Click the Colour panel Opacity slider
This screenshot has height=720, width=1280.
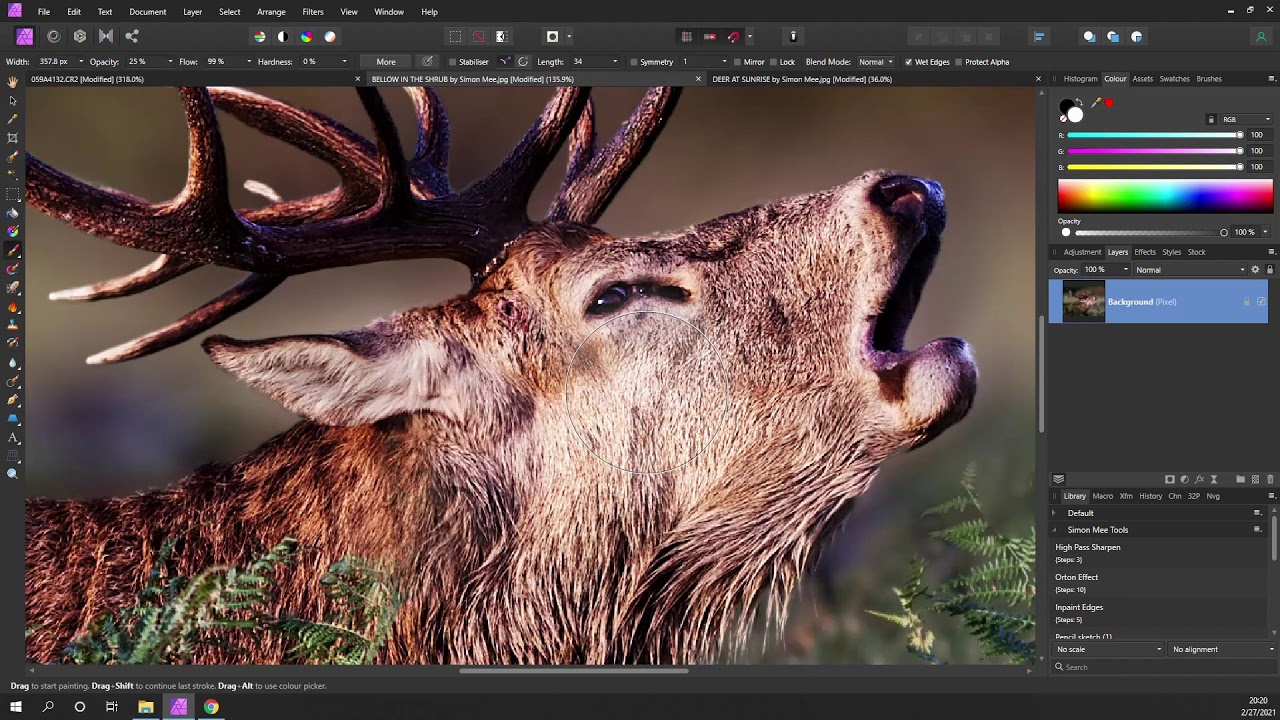point(1147,233)
